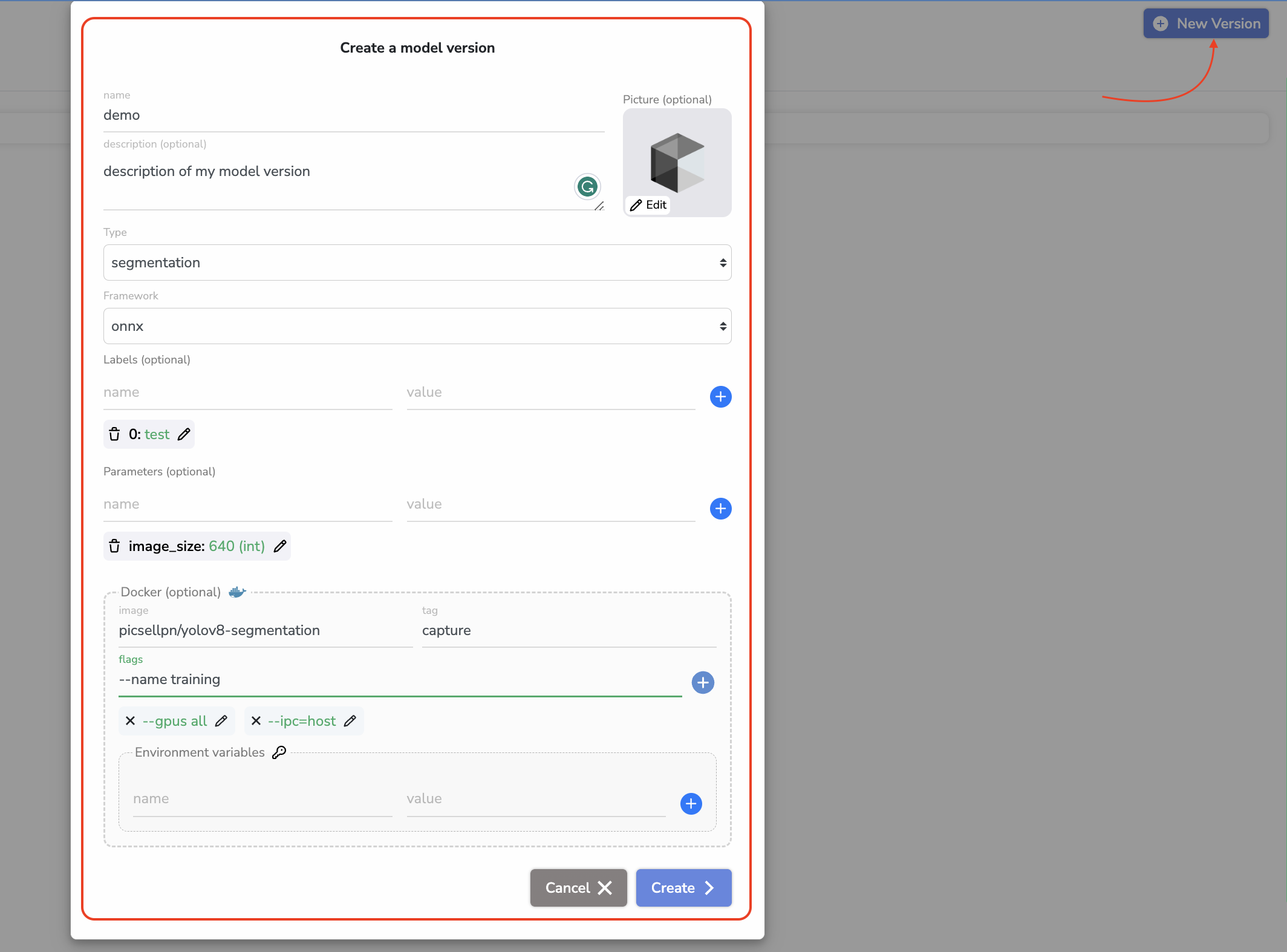Edit the --gpus all flag pencil
This screenshot has width=1287, height=952.
click(x=221, y=721)
